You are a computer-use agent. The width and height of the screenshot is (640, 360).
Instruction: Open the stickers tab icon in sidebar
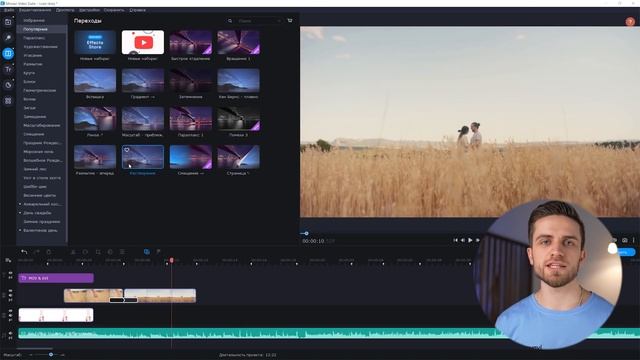[8, 85]
